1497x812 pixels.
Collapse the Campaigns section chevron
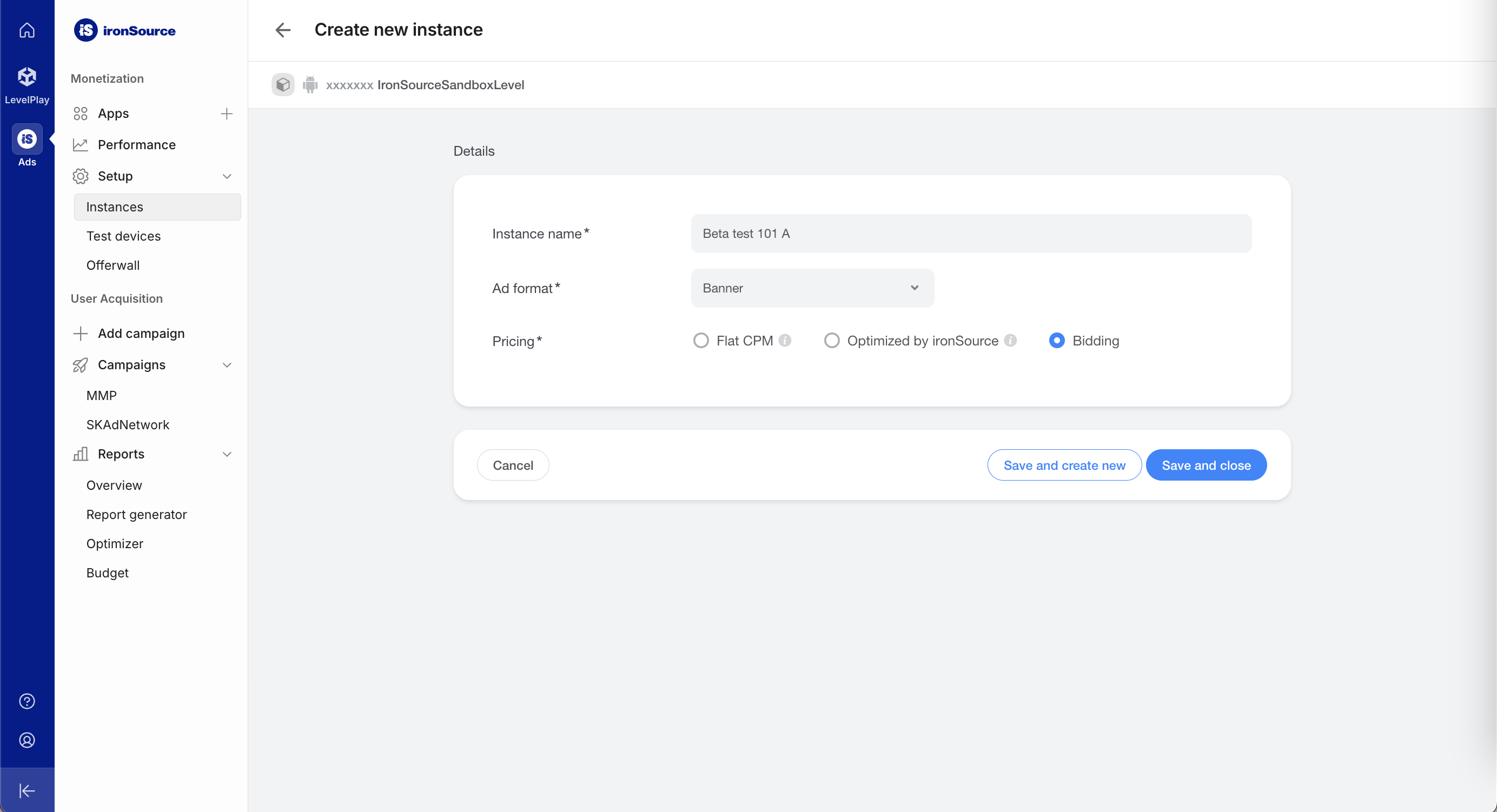pyautogui.click(x=227, y=365)
